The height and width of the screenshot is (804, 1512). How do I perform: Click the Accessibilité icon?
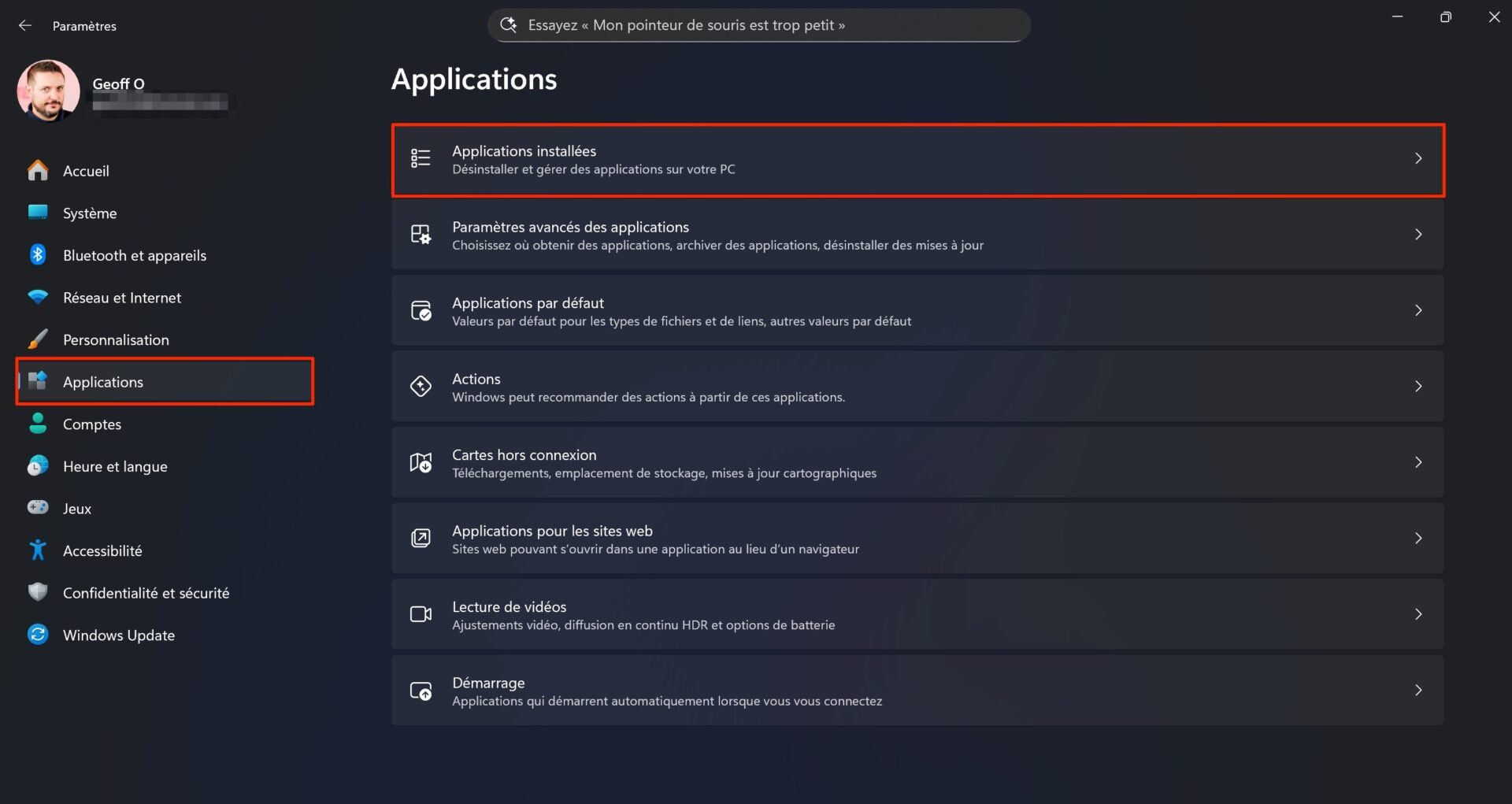click(x=38, y=550)
